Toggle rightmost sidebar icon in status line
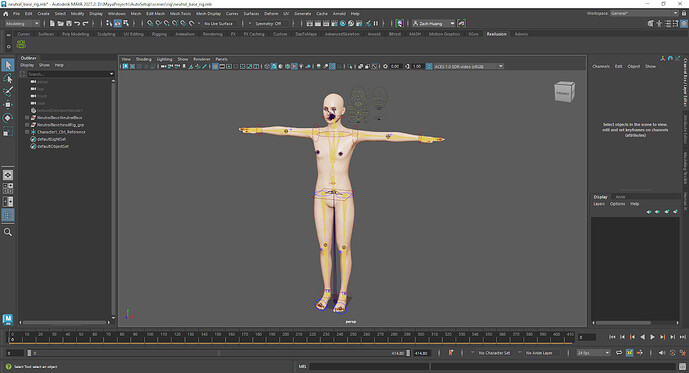689x373 pixels. point(684,23)
